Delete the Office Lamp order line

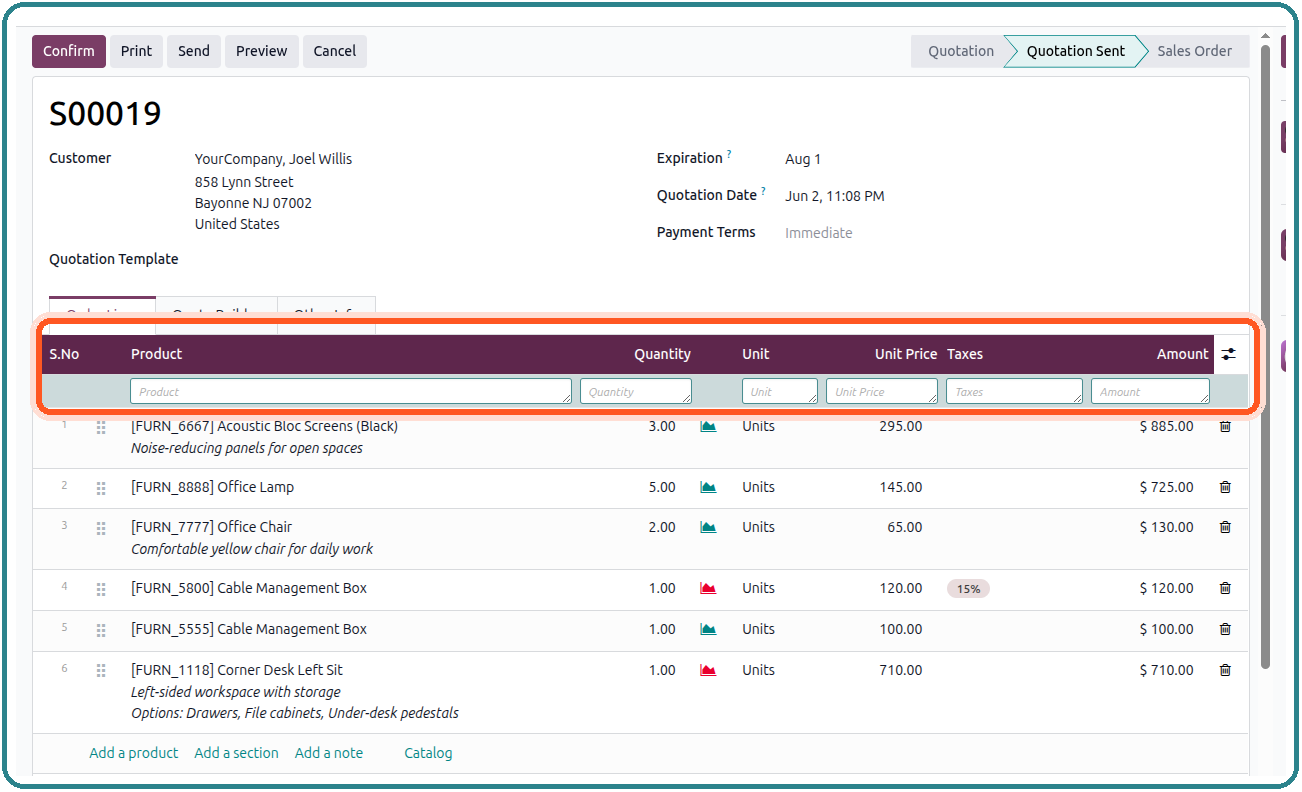coord(1225,488)
